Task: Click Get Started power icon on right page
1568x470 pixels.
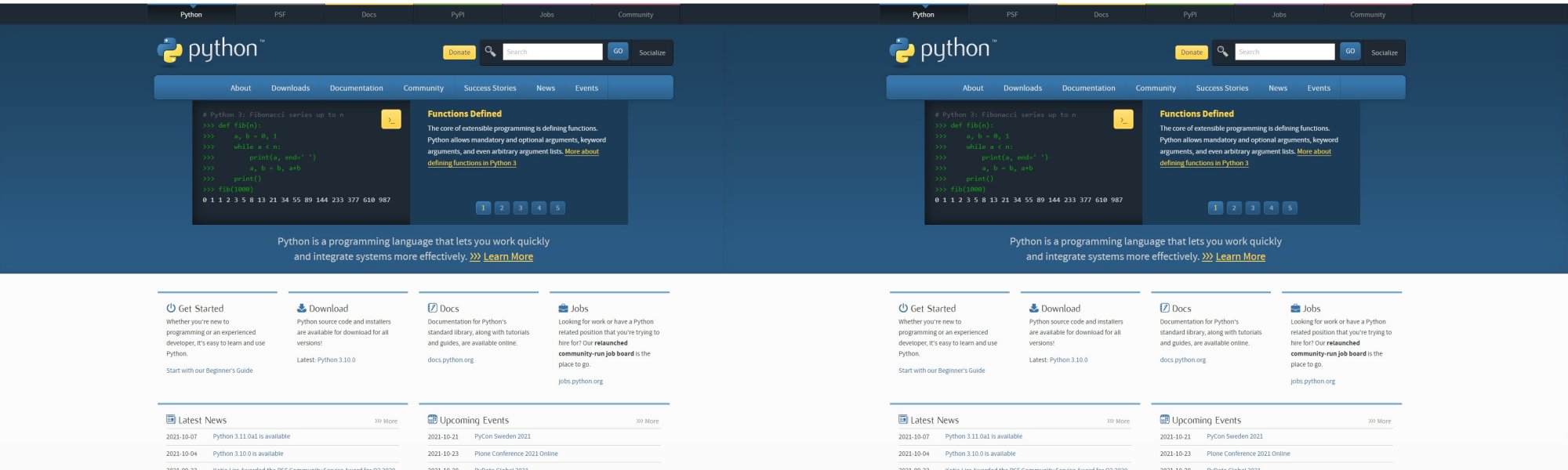Action: pyautogui.click(x=903, y=308)
